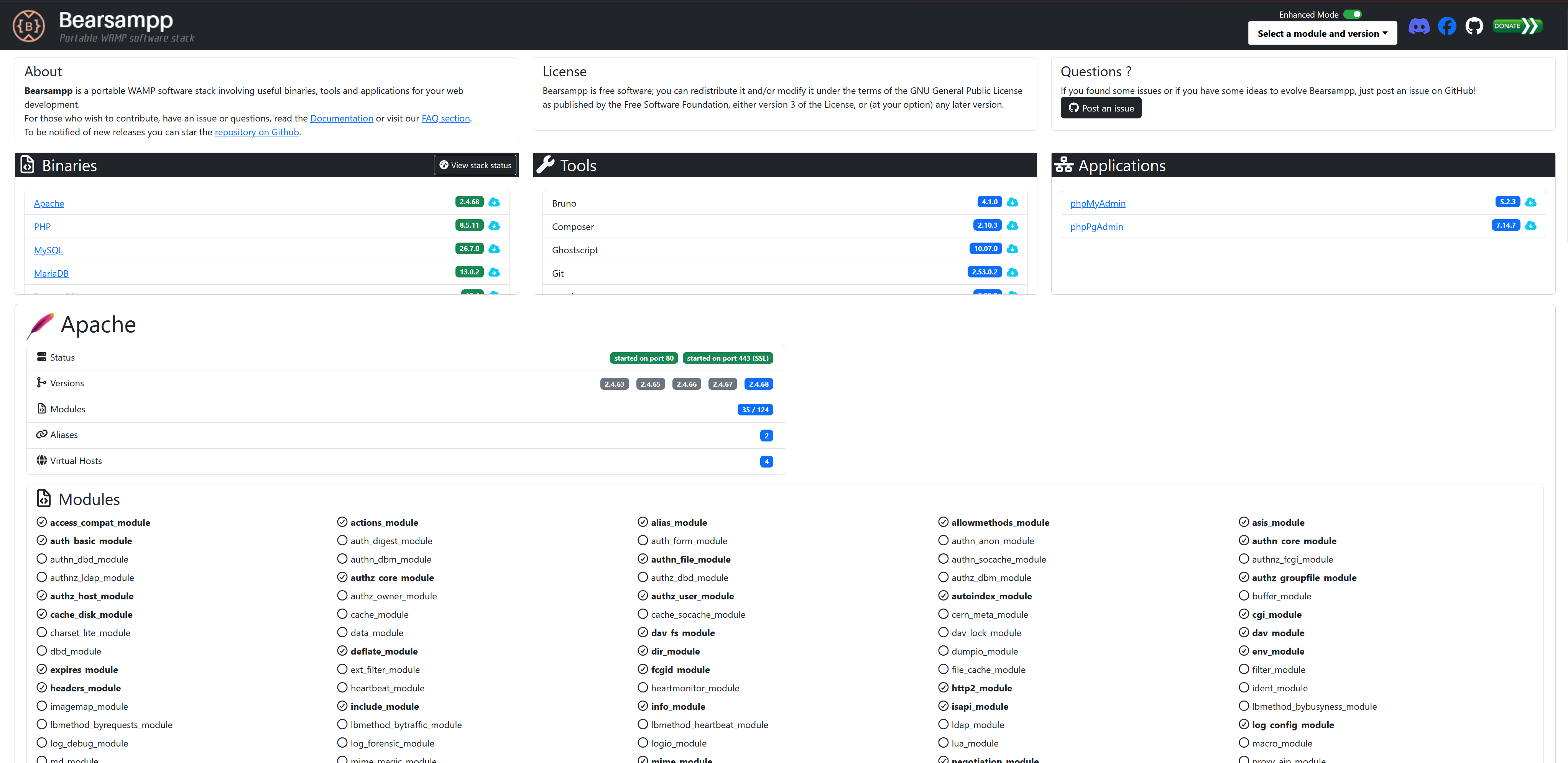Open the phpPgAdmin application link
The image size is (1568, 763).
(x=1096, y=226)
